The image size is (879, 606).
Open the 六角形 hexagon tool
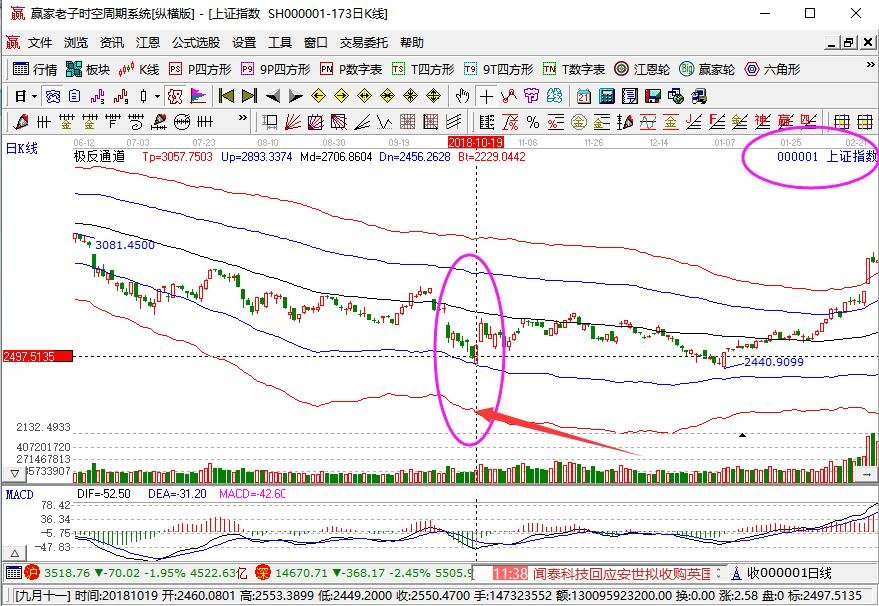tap(772, 70)
